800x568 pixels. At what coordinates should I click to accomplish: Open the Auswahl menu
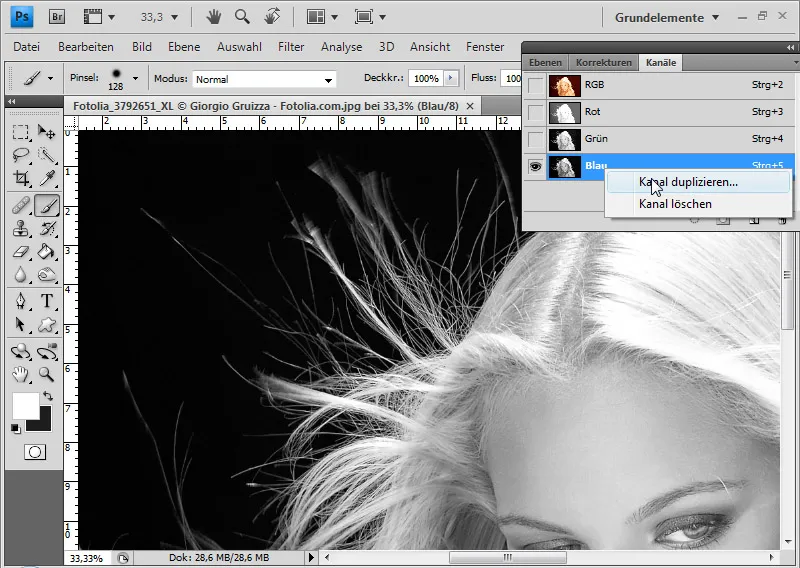(239, 47)
